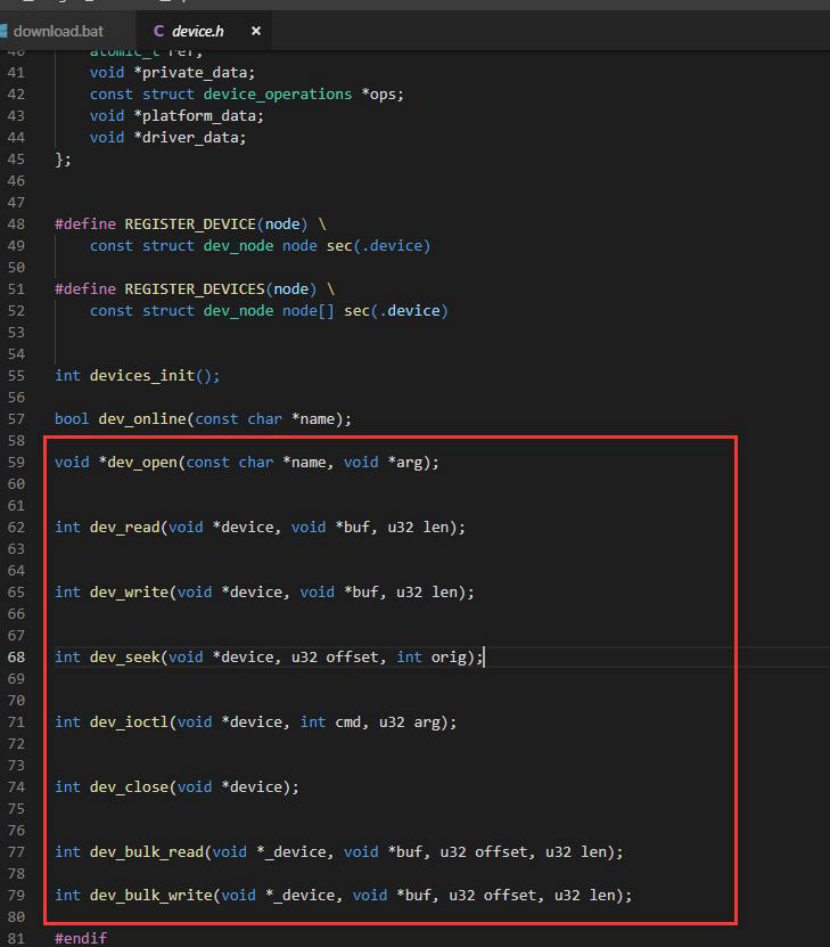Click line number 46 in the gutter

(16, 181)
